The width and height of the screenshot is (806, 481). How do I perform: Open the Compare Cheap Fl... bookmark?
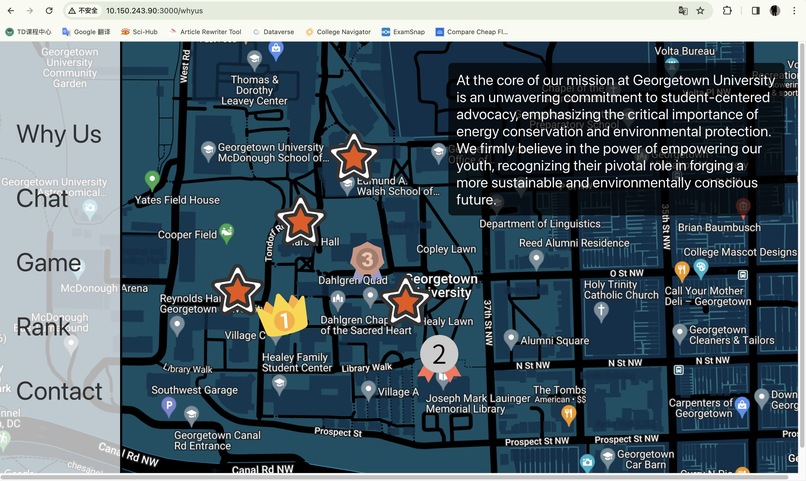point(472,32)
